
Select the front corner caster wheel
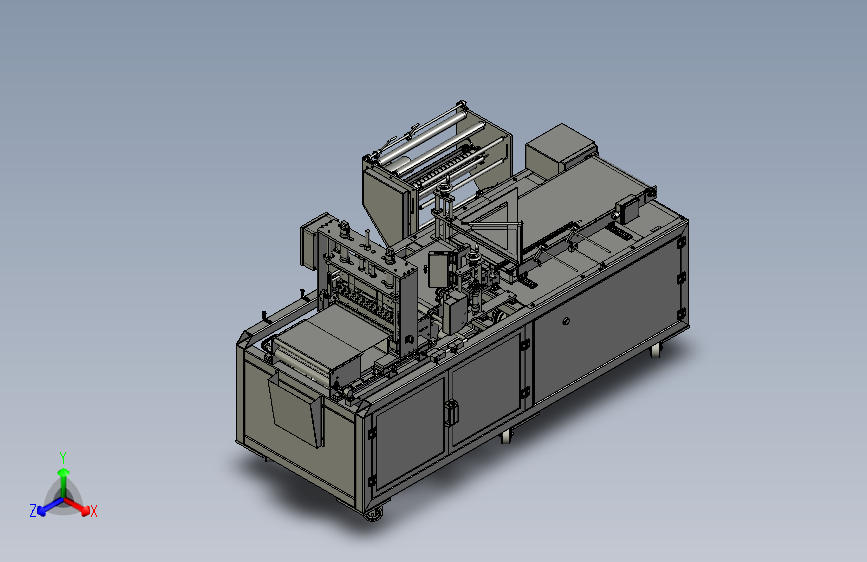point(374,514)
